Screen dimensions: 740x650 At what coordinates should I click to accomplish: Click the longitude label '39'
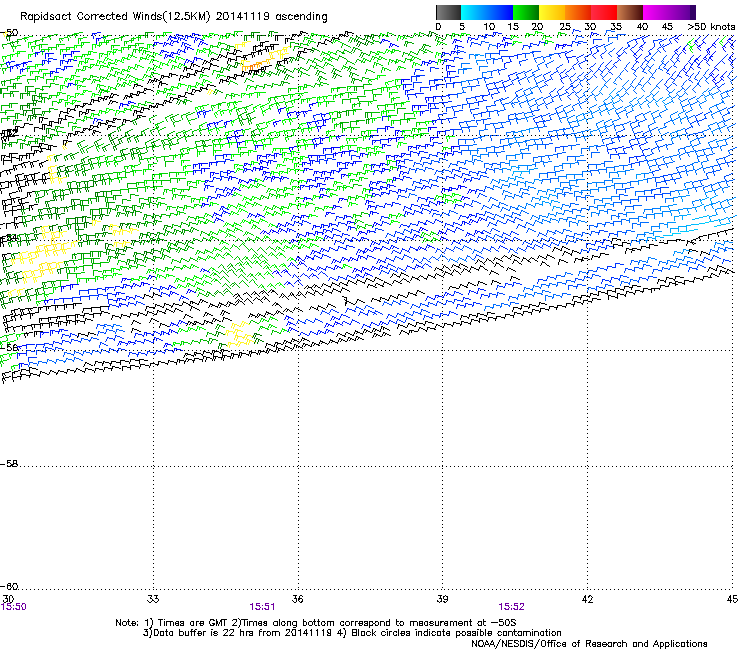442,599
